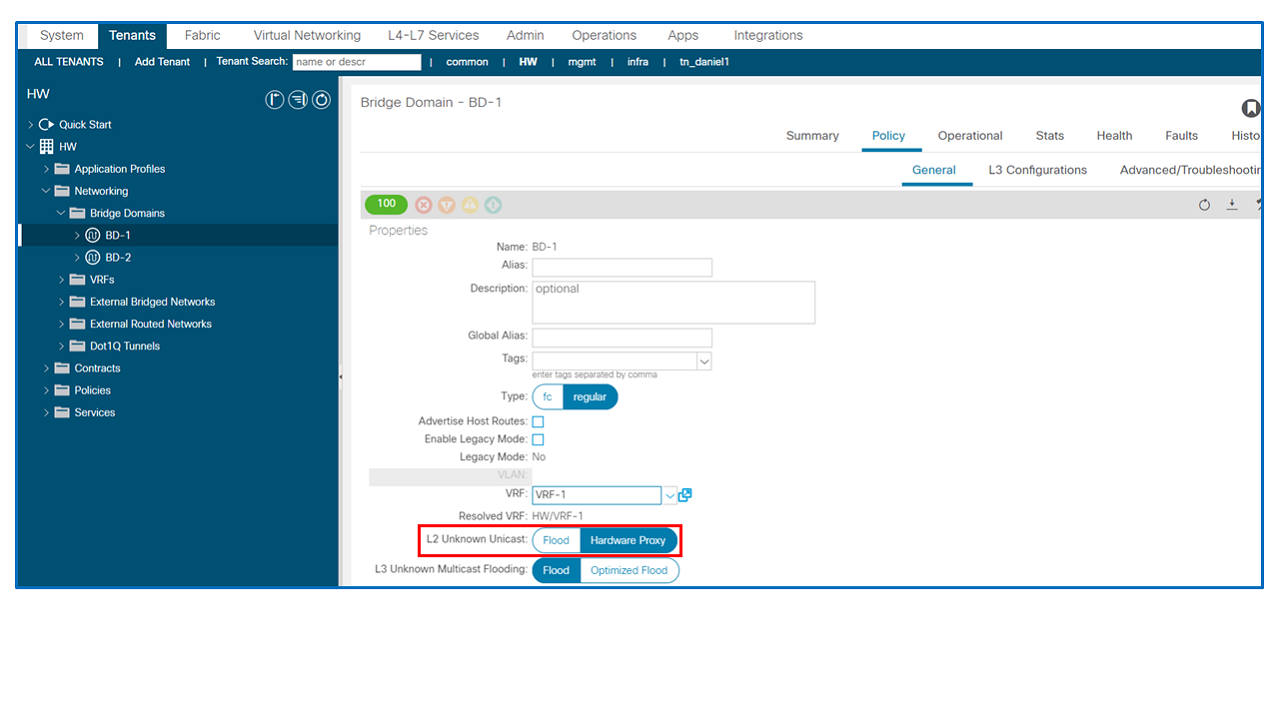
Task: Click the Networking folder icon
Action: tap(62, 191)
